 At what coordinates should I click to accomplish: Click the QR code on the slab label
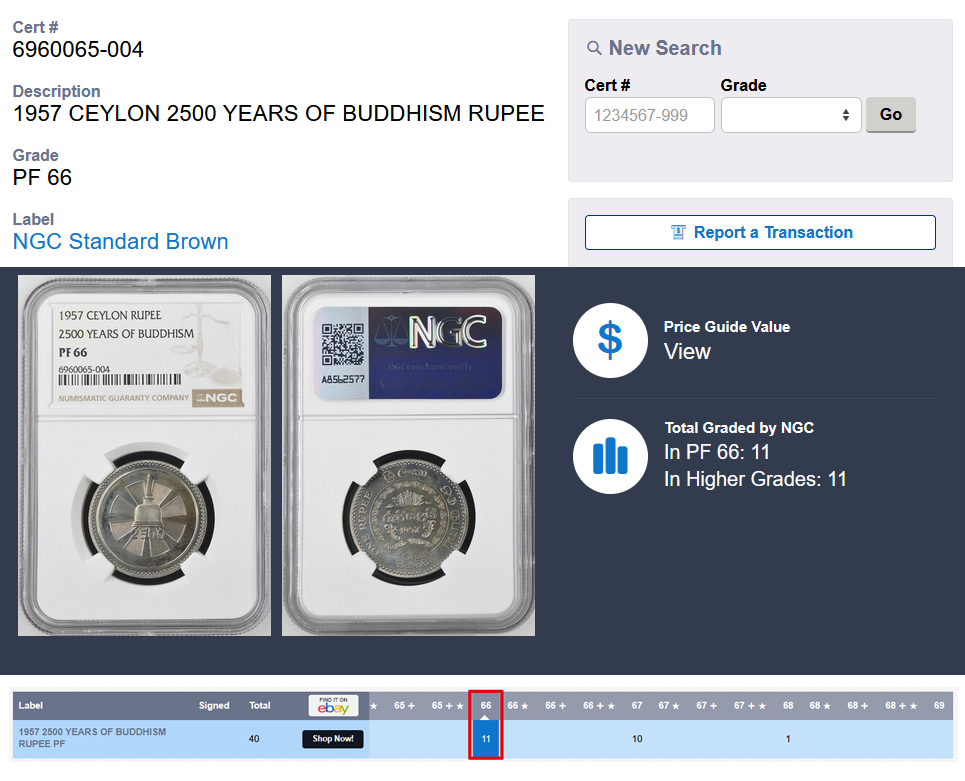[x=342, y=345]
